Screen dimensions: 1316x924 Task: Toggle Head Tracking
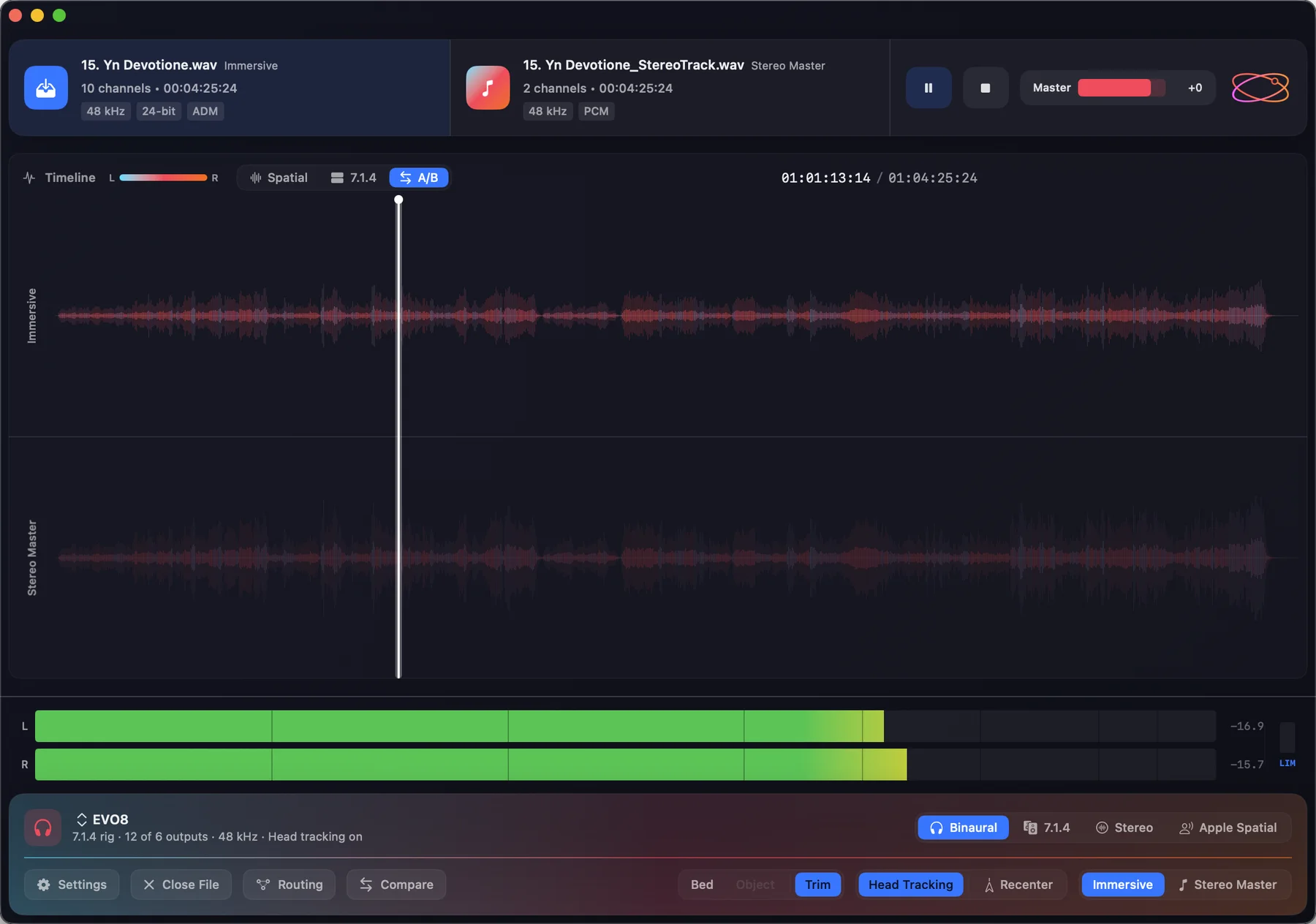click(911, 885)
